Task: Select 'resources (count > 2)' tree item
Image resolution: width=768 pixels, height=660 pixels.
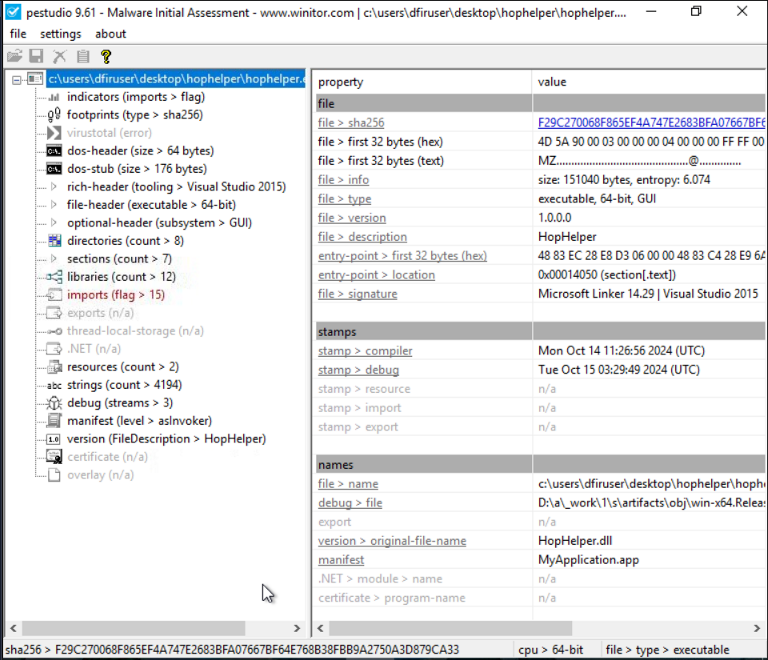Action: 123,367
